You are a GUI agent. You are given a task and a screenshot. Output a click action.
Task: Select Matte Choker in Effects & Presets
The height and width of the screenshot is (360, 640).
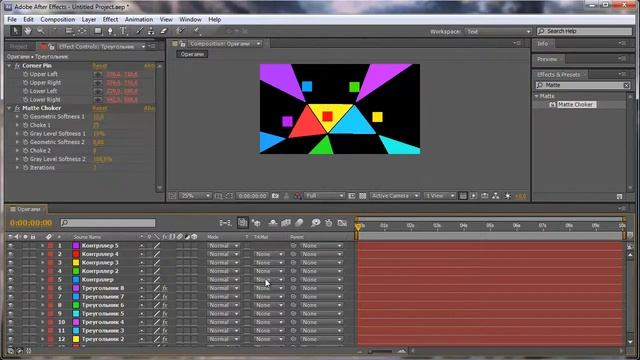point(575,105)
